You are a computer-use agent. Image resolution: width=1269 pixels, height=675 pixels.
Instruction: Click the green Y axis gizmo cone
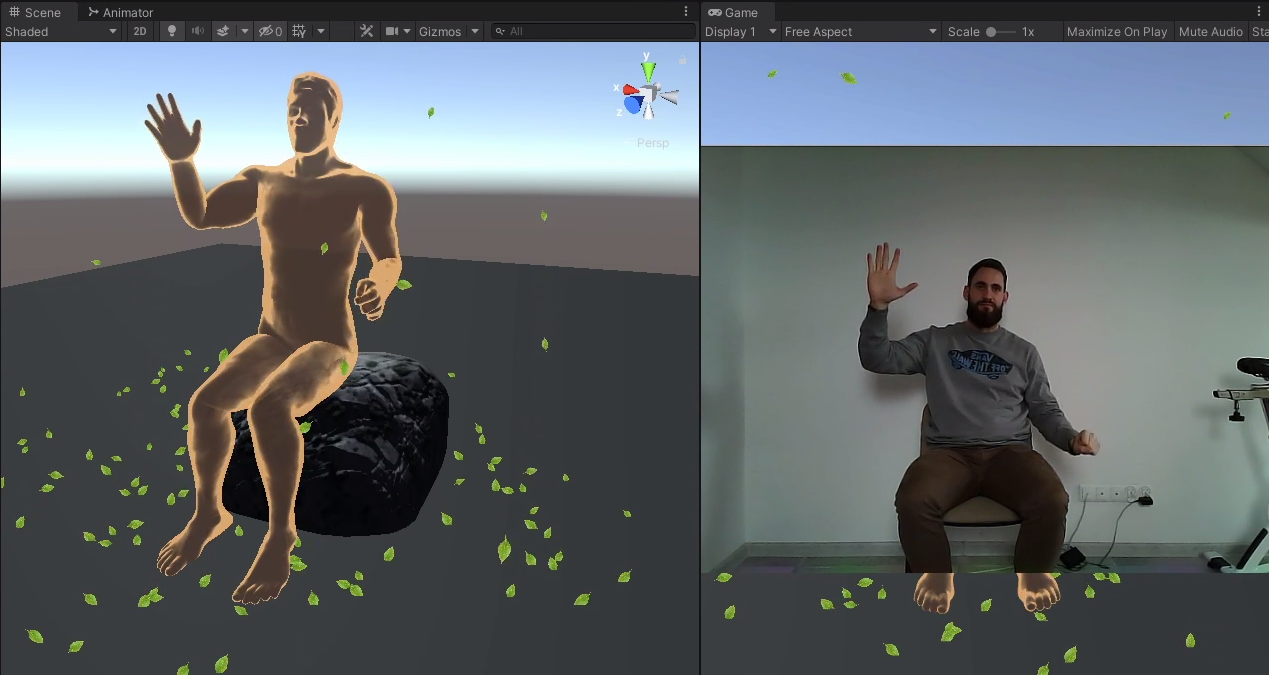point(649,70)
